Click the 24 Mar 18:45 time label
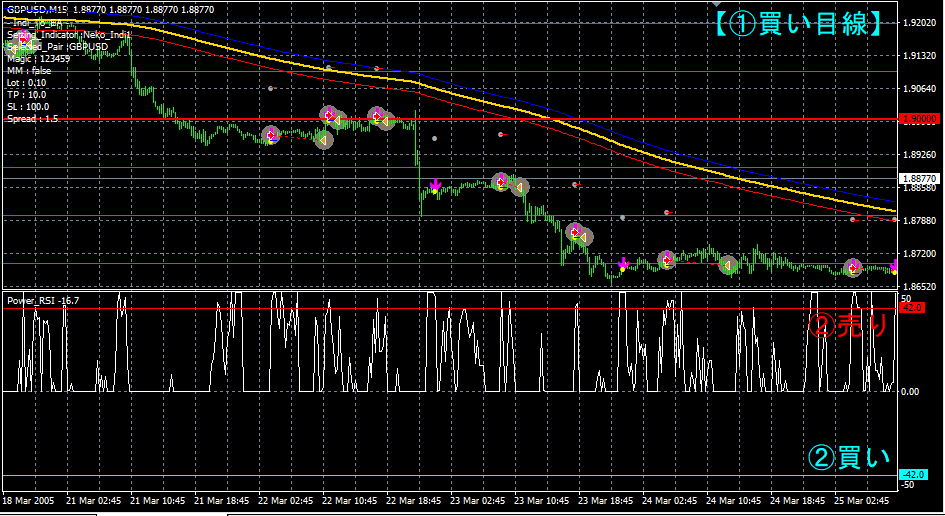The image size is (945, 516). pos(797,501)
